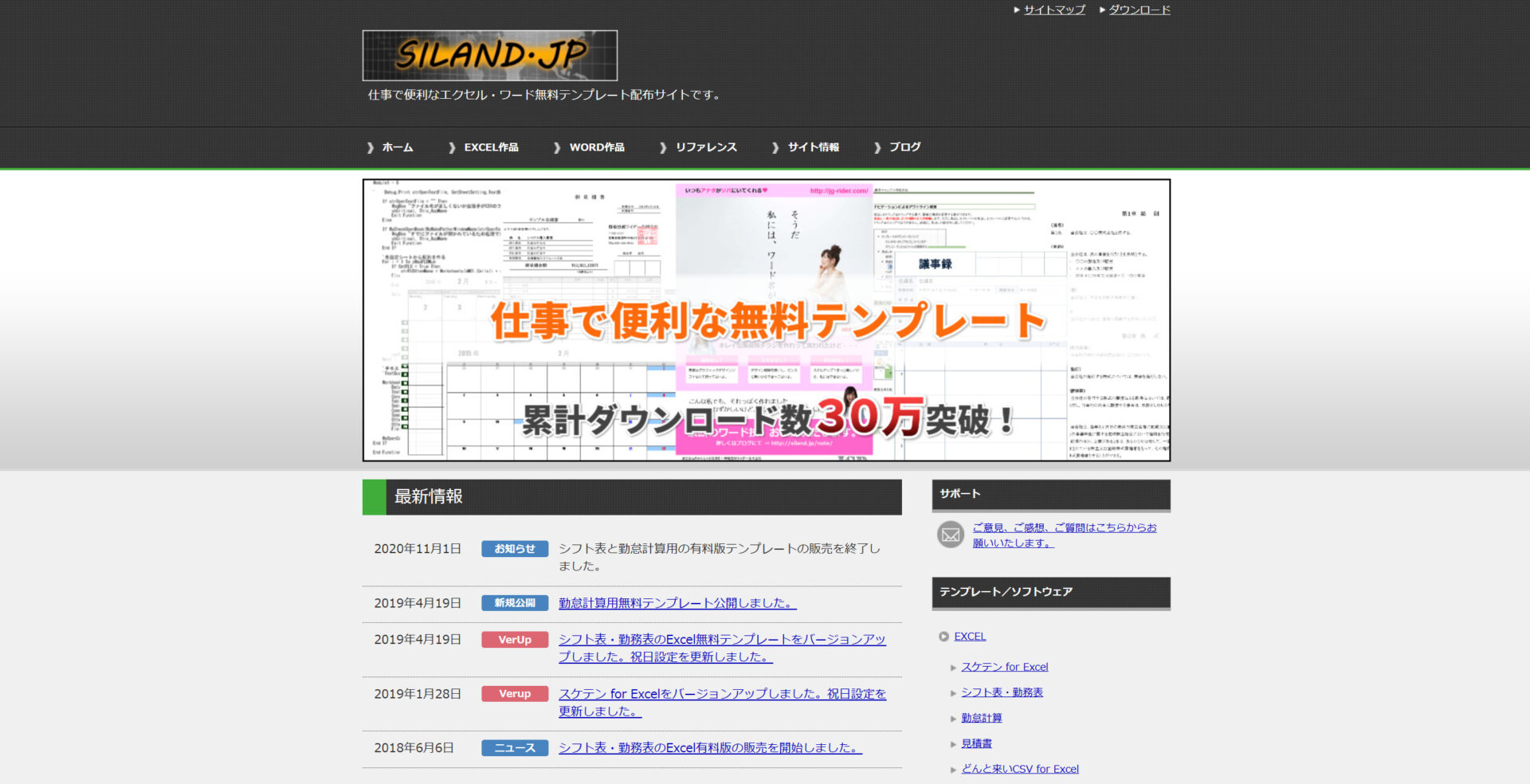The width and height of the screenshot is (1530, 784).
Task: Click the chevron icon beside ホーム
Action: tap(370, 147)
